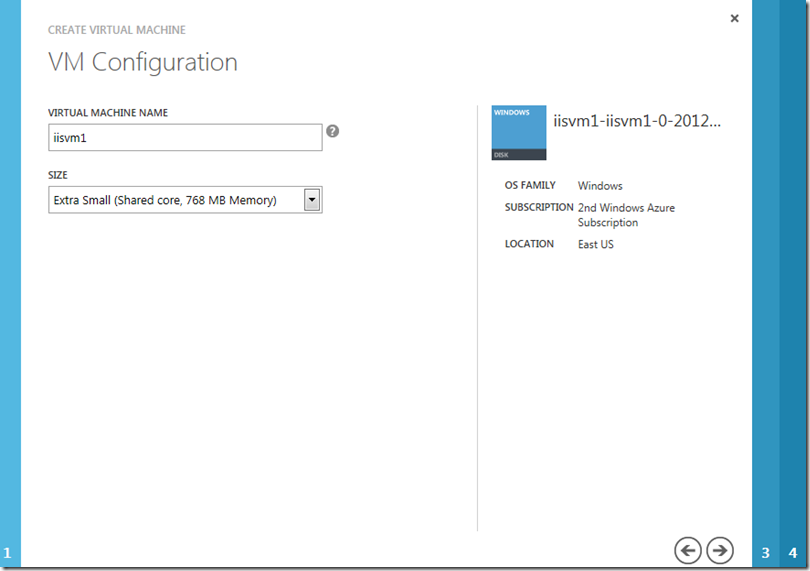Image resolution: width=810 pixels, height=571 pixels.
Task: Jump to wizard step 3
Action: [766, 553]
